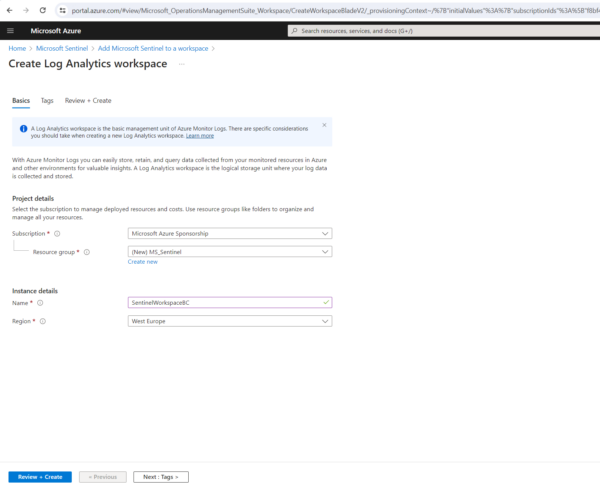Click the Project details heading
600x487 pixels.
tap(33, 198)
